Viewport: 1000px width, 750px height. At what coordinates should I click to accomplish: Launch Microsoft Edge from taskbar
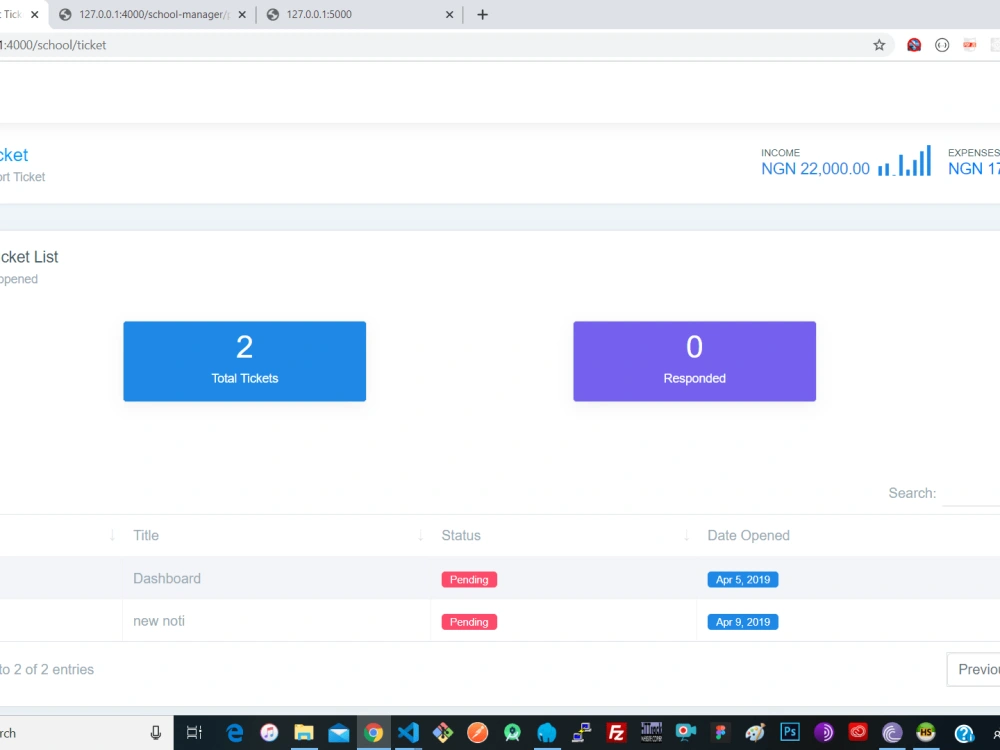(x=235, y=733)
